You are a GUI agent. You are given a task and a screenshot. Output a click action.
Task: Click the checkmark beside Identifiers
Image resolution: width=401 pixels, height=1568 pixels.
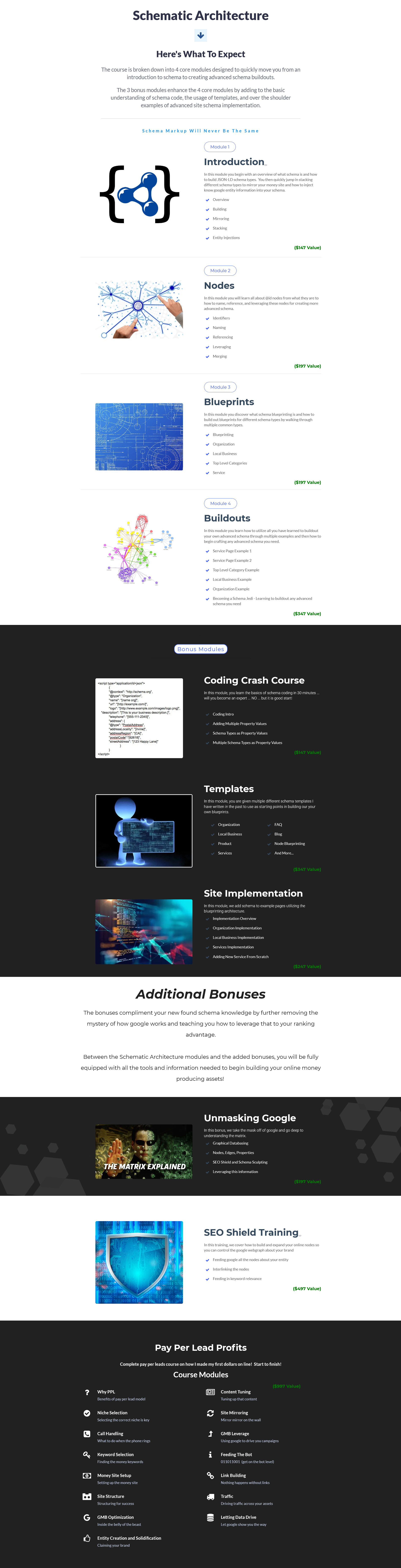point(207,318)
